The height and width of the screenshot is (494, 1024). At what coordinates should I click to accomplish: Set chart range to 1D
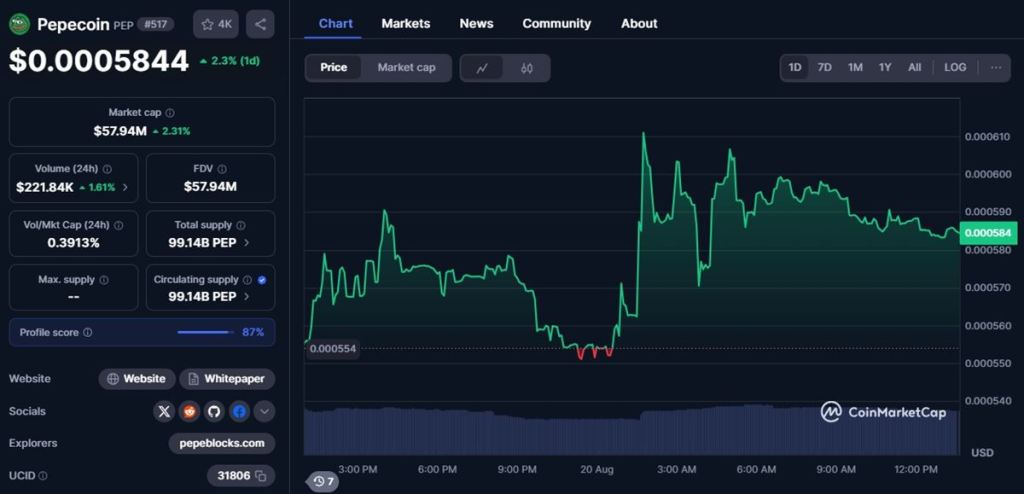(795, 67)
